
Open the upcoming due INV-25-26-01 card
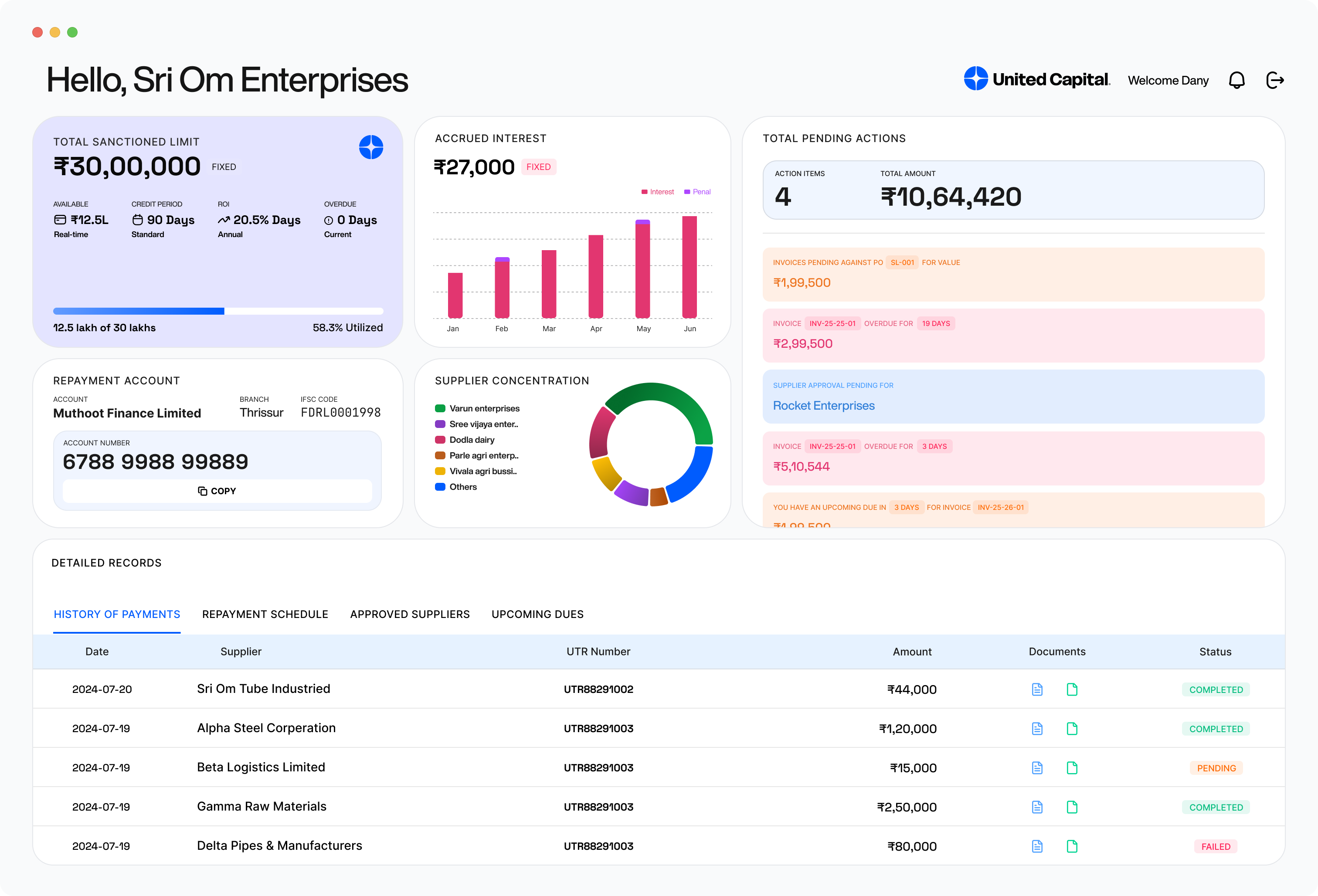(1013, 510)
